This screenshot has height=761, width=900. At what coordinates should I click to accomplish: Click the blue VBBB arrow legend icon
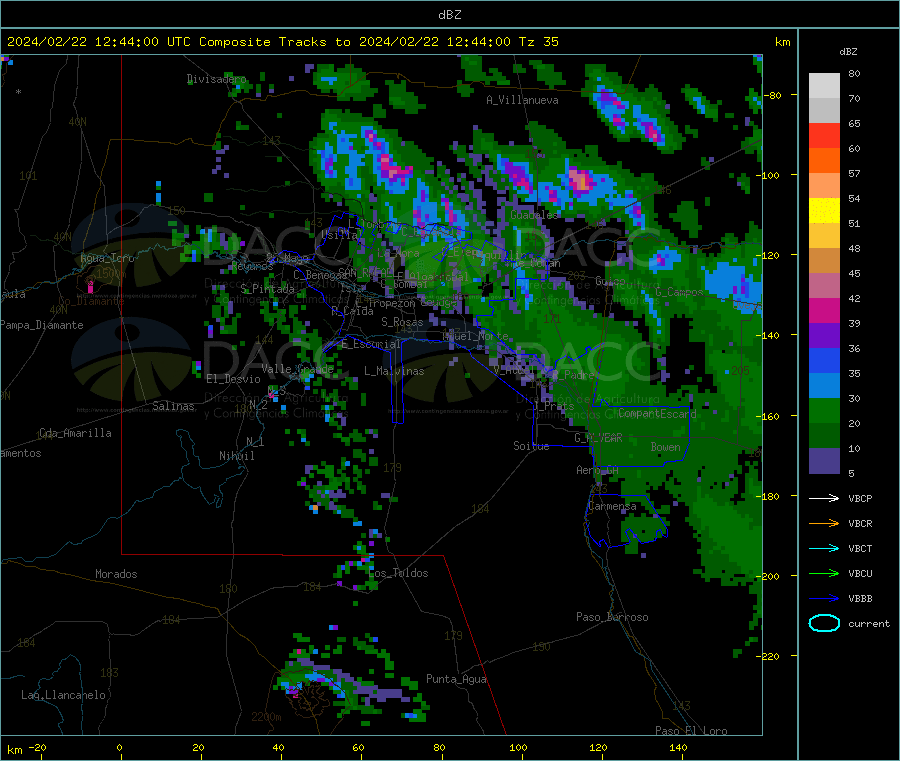click(x=824, y=599)
